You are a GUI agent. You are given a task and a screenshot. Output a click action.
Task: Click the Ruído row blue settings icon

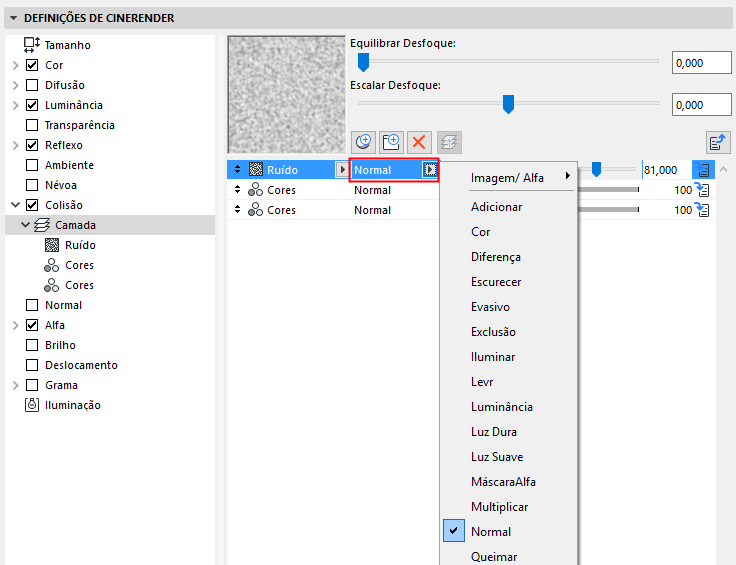[x=703, y=169]
